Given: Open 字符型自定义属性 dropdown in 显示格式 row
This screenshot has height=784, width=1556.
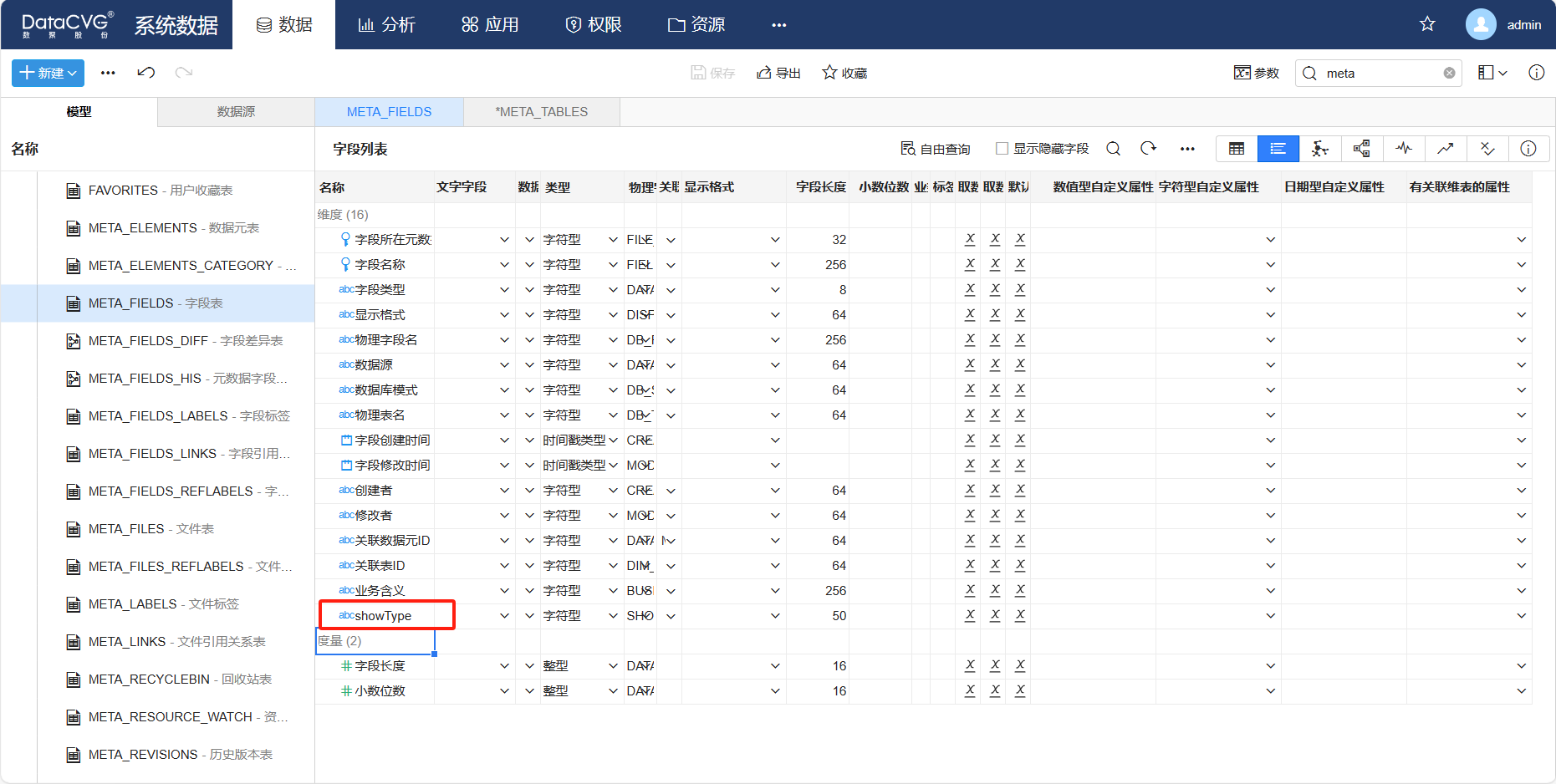Looking at the screenshot, I should coord(1271,315).
